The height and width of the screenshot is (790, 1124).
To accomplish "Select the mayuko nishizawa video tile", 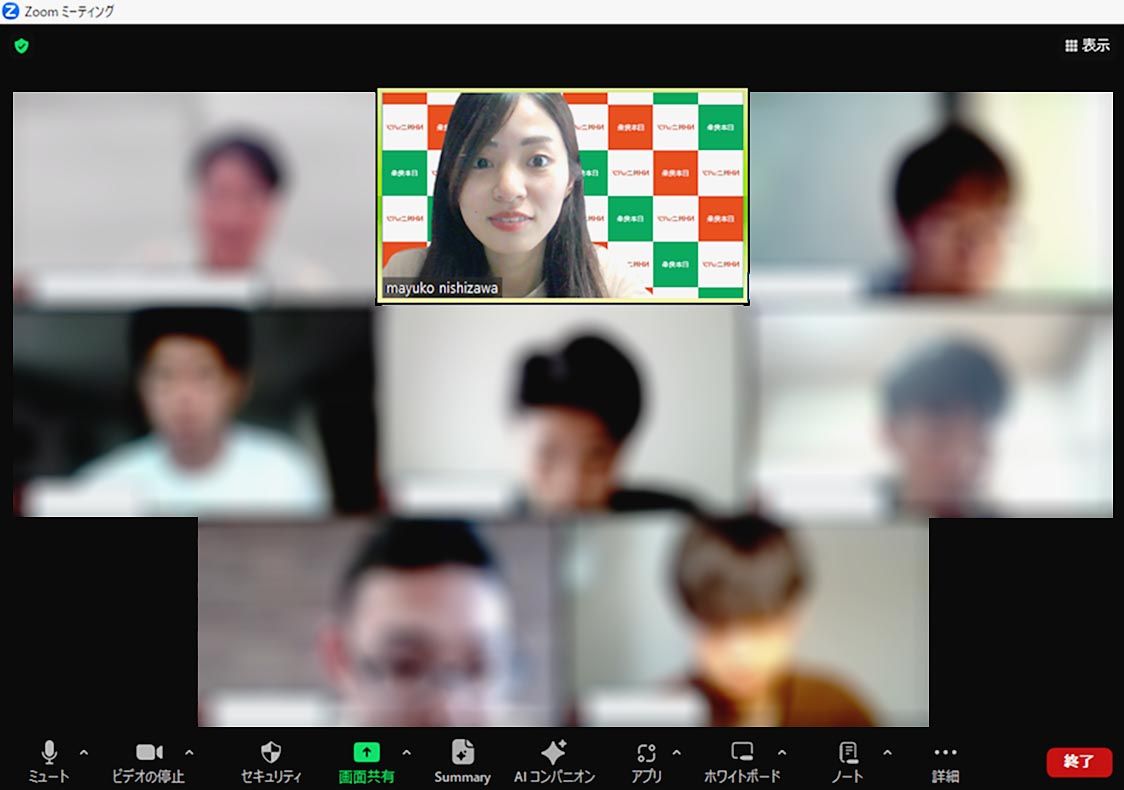I will tap(562, 196).
